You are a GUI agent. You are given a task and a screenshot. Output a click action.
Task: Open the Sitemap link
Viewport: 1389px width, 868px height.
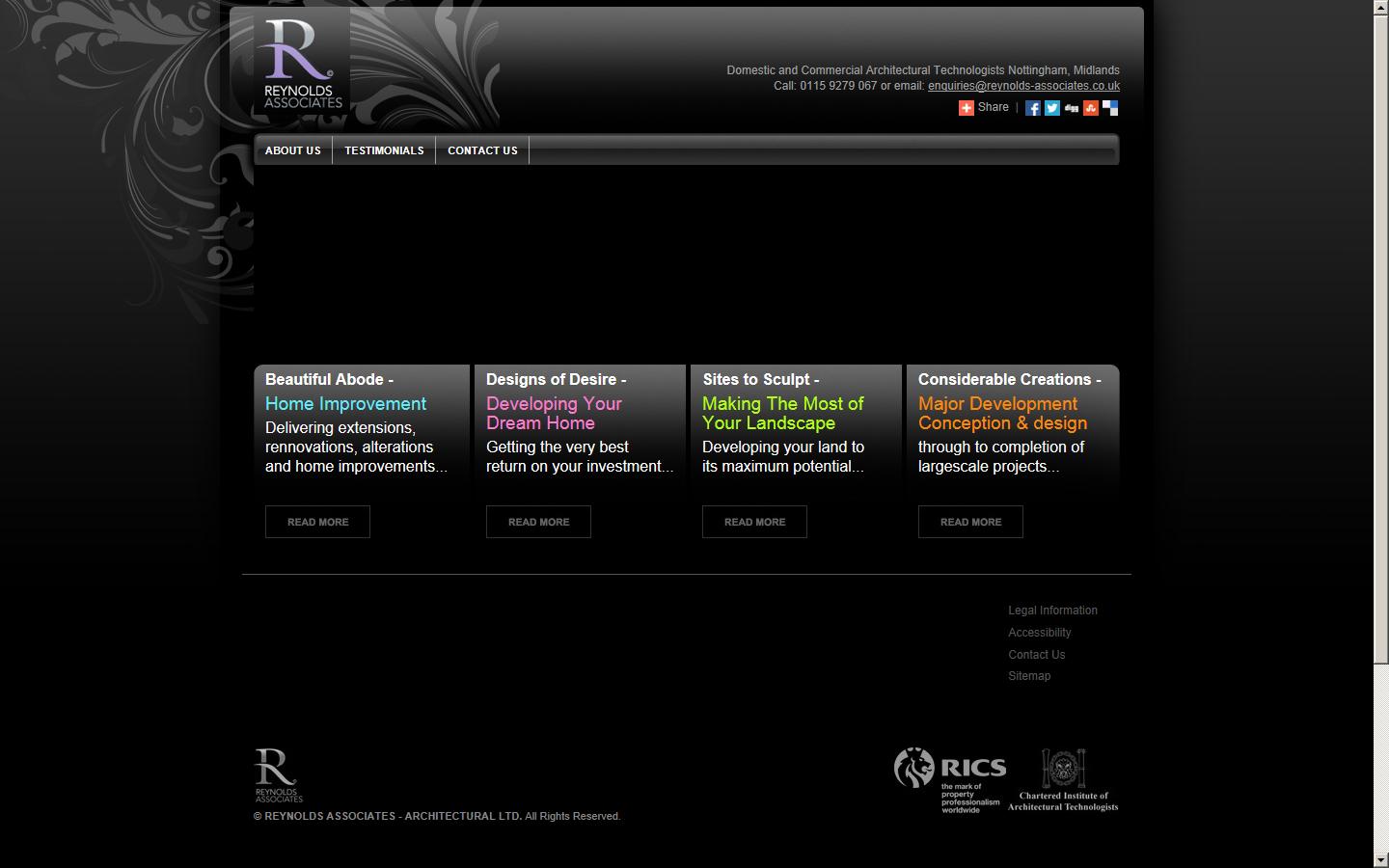[x=1029, y=676]
